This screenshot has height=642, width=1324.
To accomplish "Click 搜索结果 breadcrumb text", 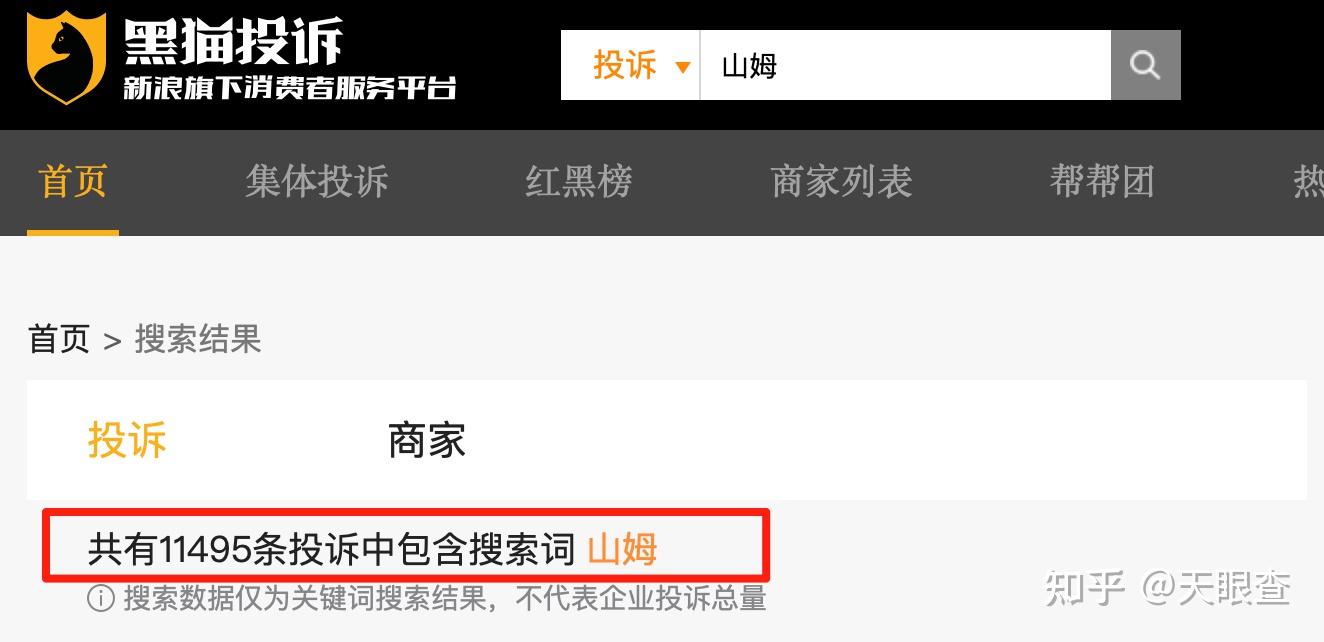I will coord(198,340).
